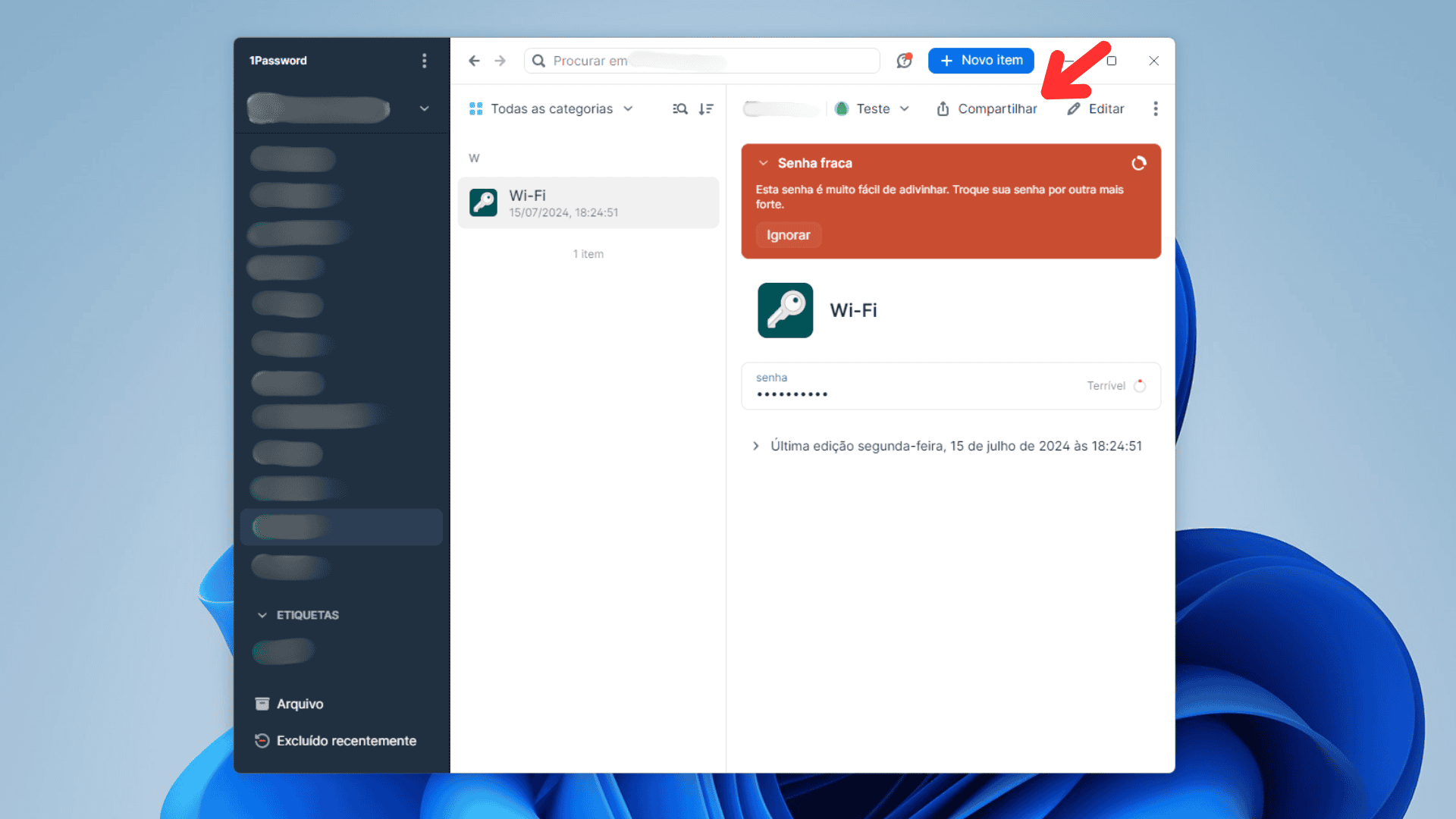Click the Procurar em search field
This screenshot has height=819, width=1456.
point(701,61)
